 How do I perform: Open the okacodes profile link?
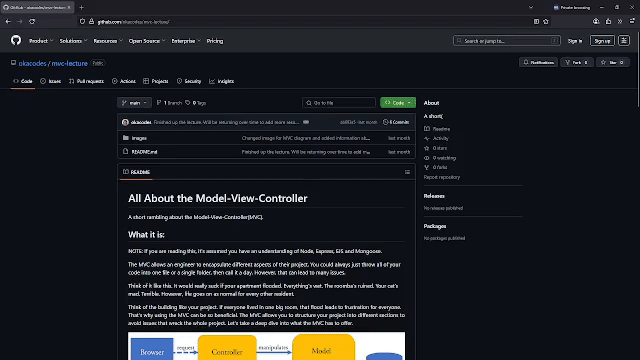[x=32, y=63]
